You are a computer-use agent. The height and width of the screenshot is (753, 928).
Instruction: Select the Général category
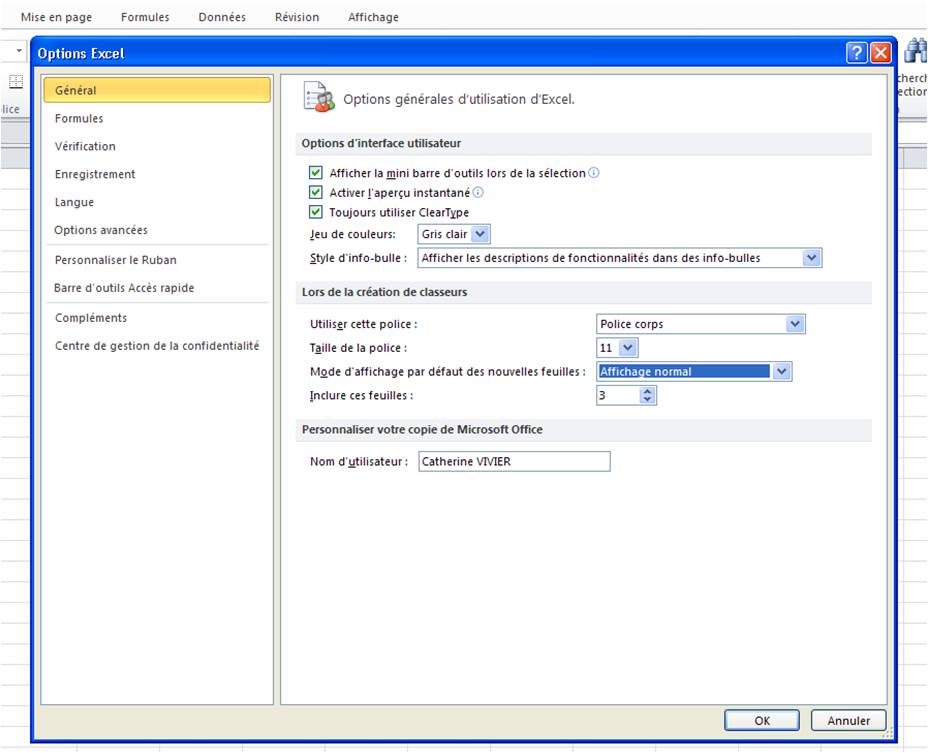pos(157,90)
